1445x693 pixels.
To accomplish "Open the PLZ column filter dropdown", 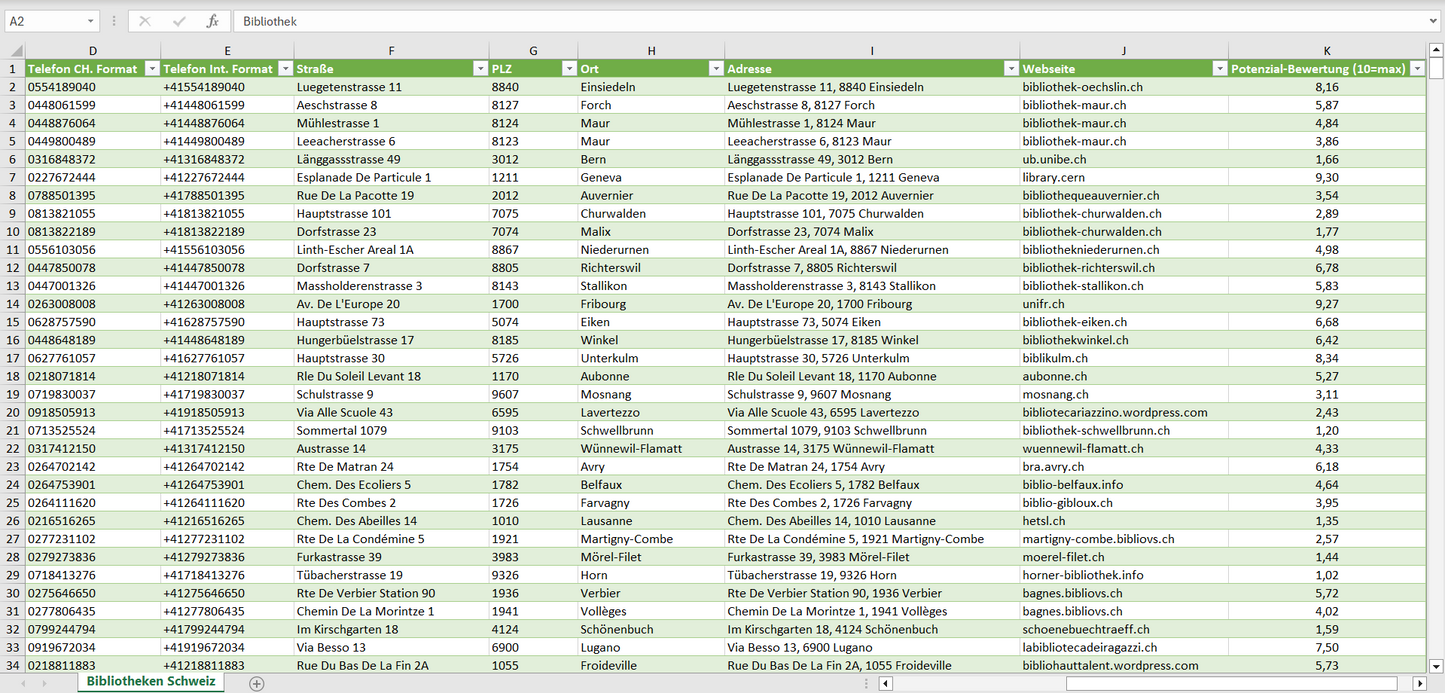I will (x=568, y=69).
